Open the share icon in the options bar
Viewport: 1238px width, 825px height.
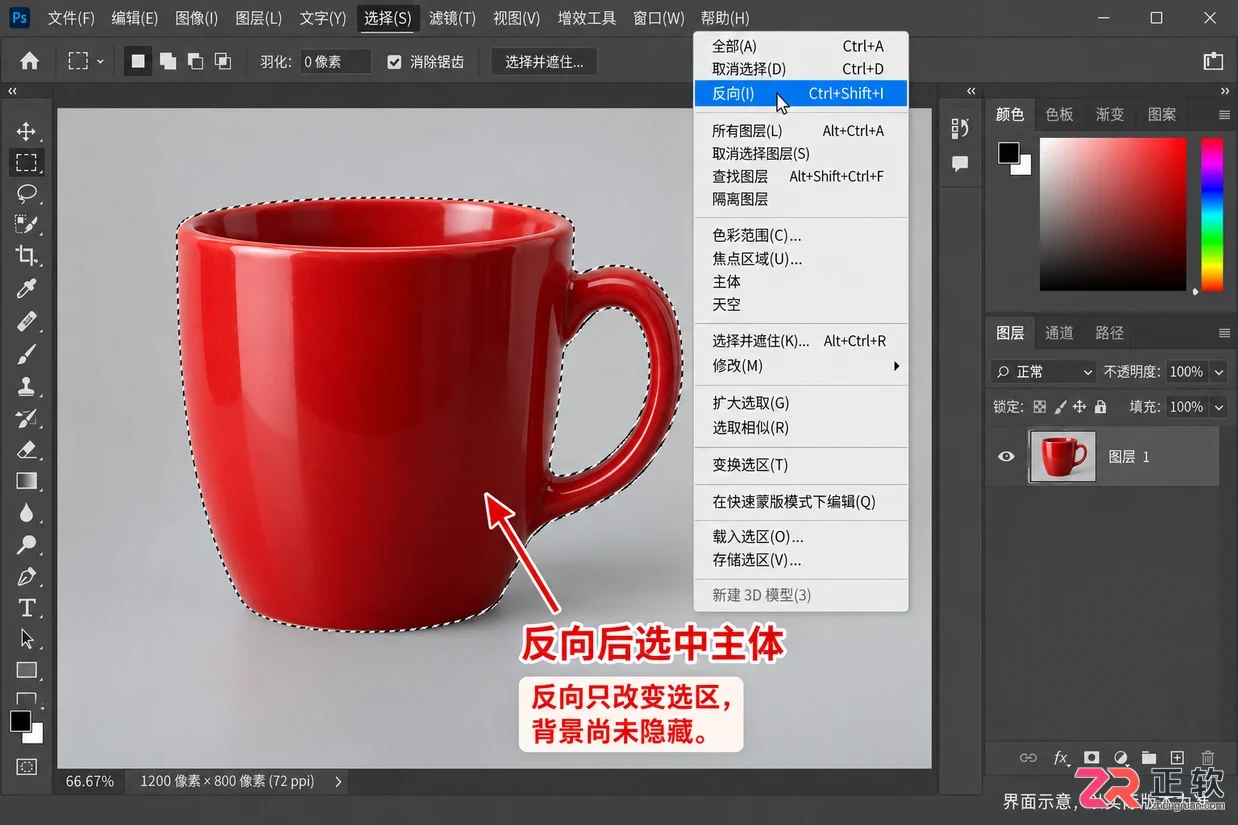(1213, 61)
